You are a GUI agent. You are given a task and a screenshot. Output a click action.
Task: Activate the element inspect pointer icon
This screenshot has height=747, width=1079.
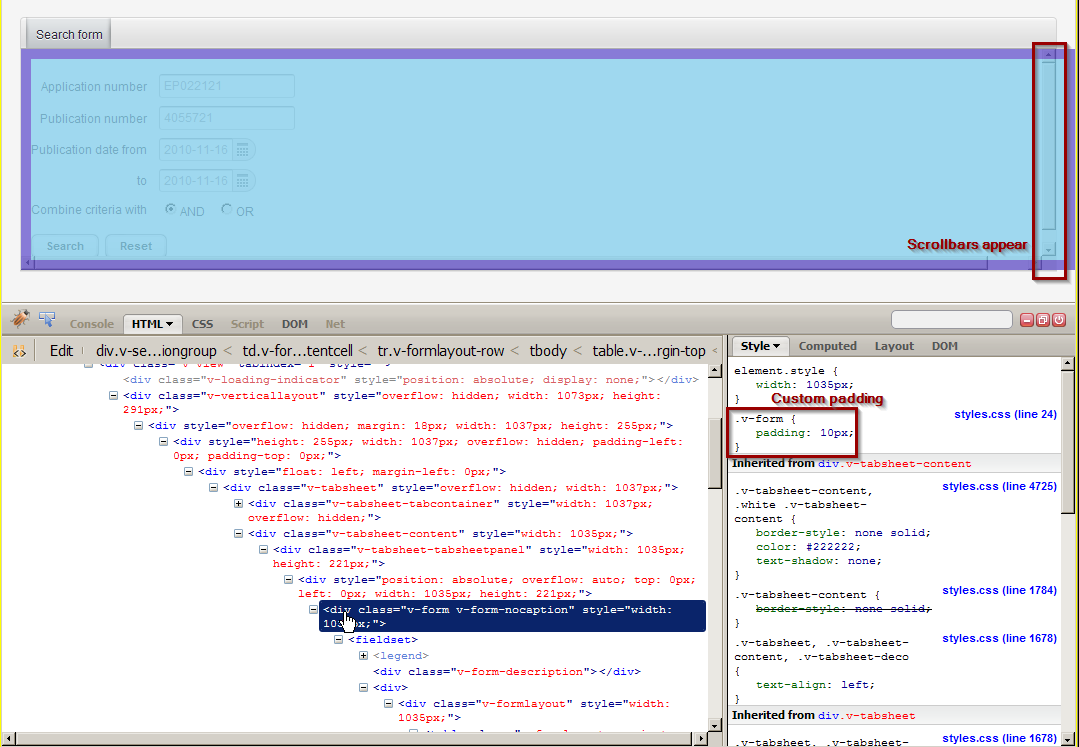47,319
